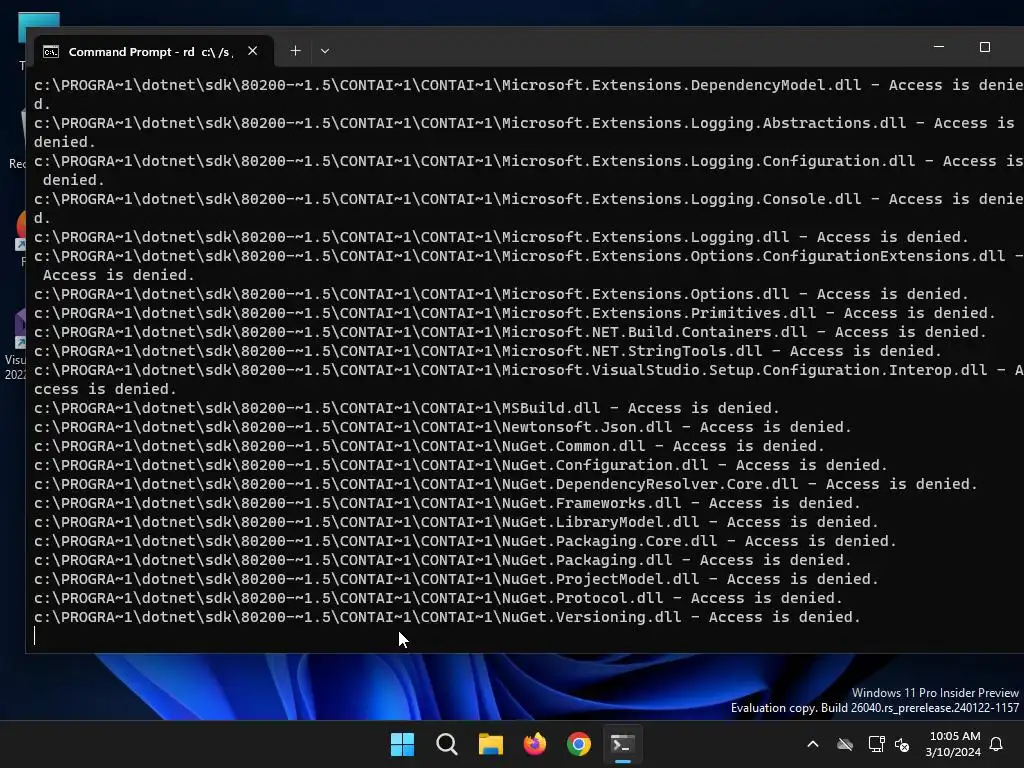Expand the terminal profile dropdown chevron

click(325, 51)
